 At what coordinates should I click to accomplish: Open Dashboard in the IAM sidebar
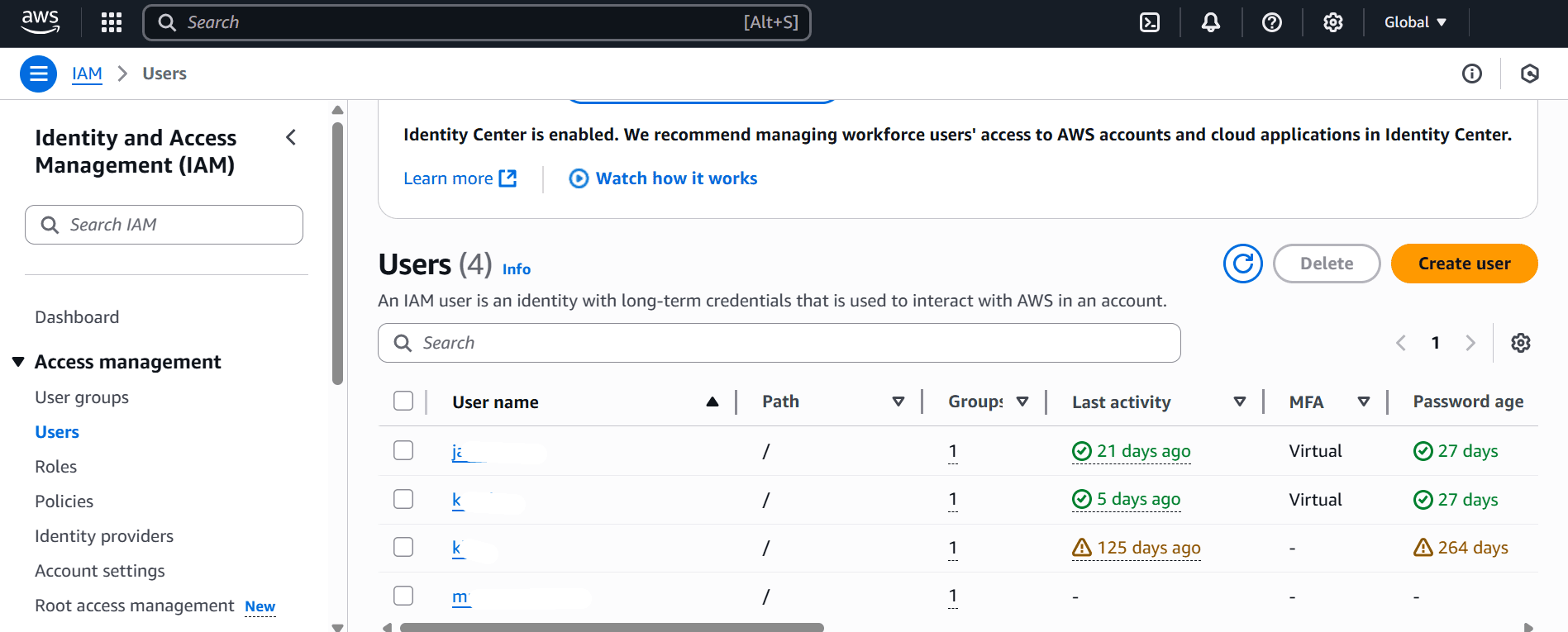[77, 317]
